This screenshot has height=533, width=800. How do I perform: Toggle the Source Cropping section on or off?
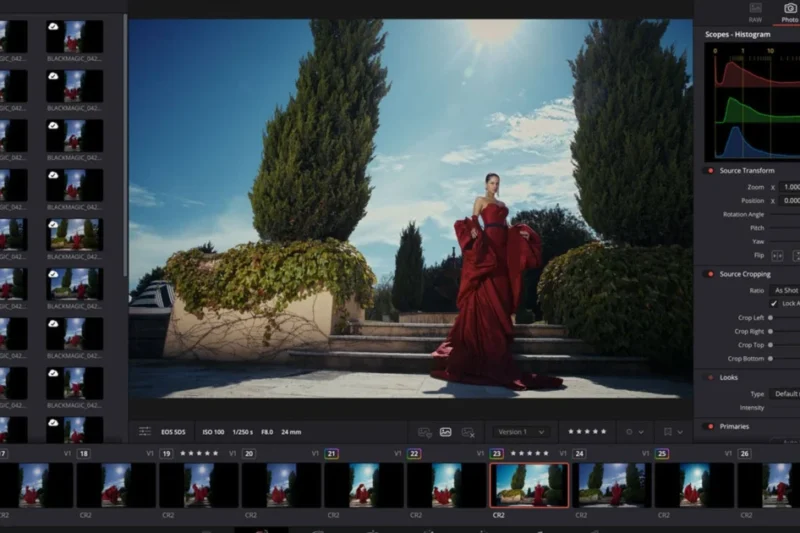[x=710, y=274]
